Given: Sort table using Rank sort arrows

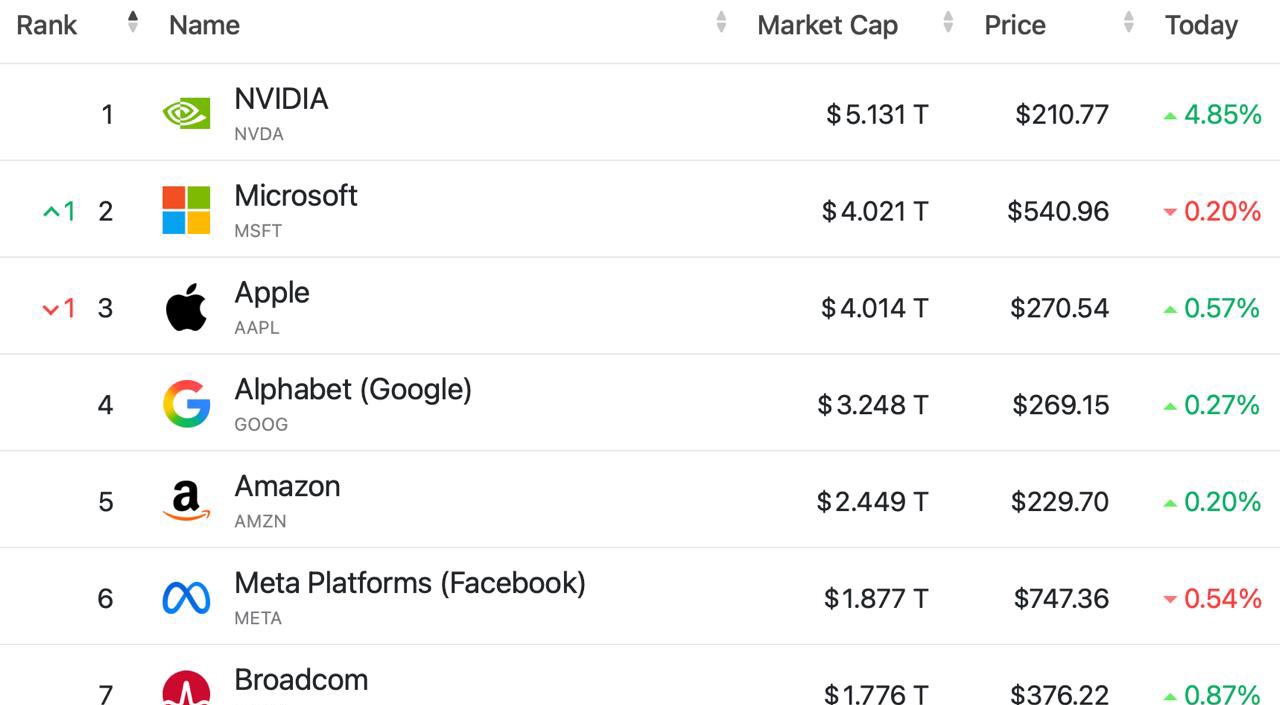Looking at the screenshot, I should 133,23.
